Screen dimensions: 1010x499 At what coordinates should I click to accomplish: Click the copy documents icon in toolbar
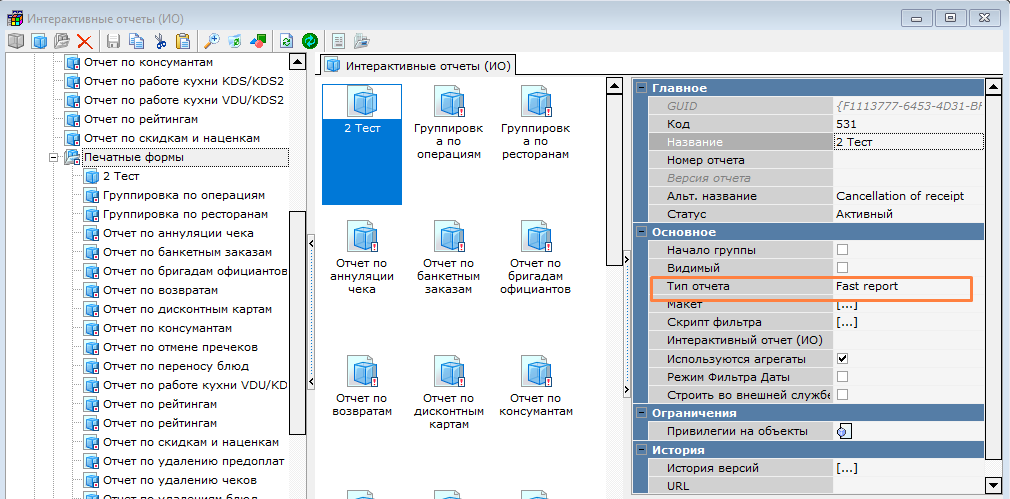pyautogui.click(x=136, y=41)
